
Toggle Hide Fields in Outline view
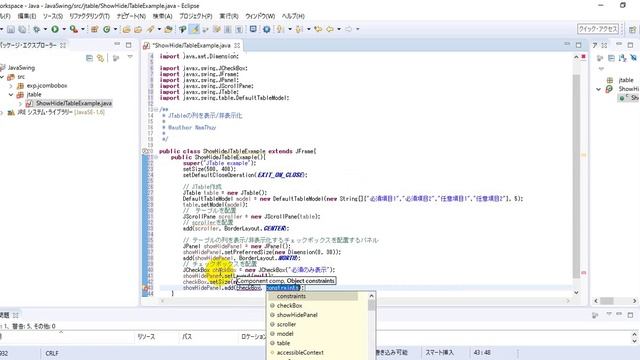(633, 58)
